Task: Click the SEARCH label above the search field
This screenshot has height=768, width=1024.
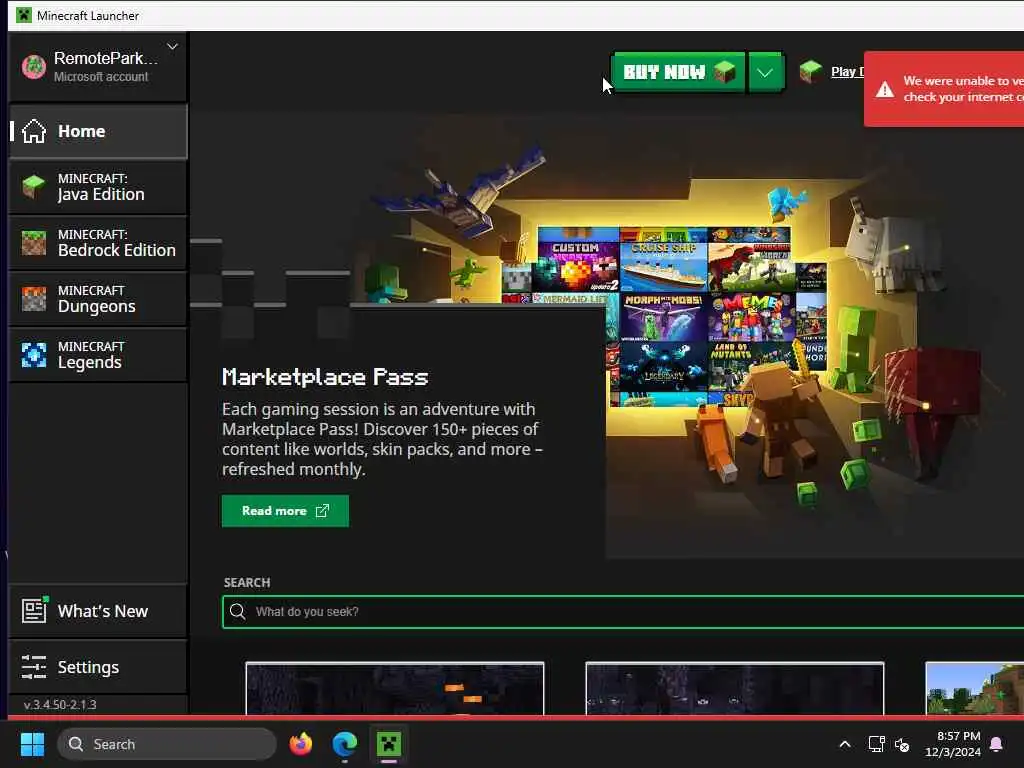Action: [x=247, y=583]
